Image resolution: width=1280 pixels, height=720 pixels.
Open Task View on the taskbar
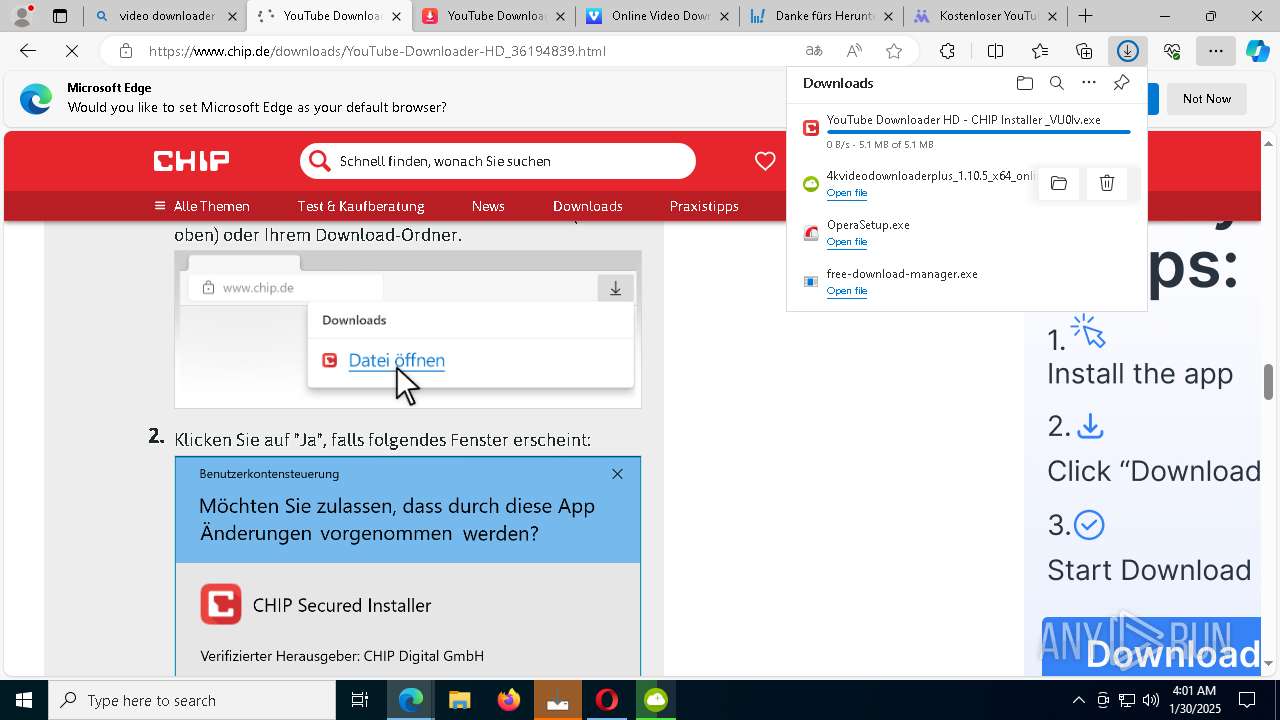(360, 700)
